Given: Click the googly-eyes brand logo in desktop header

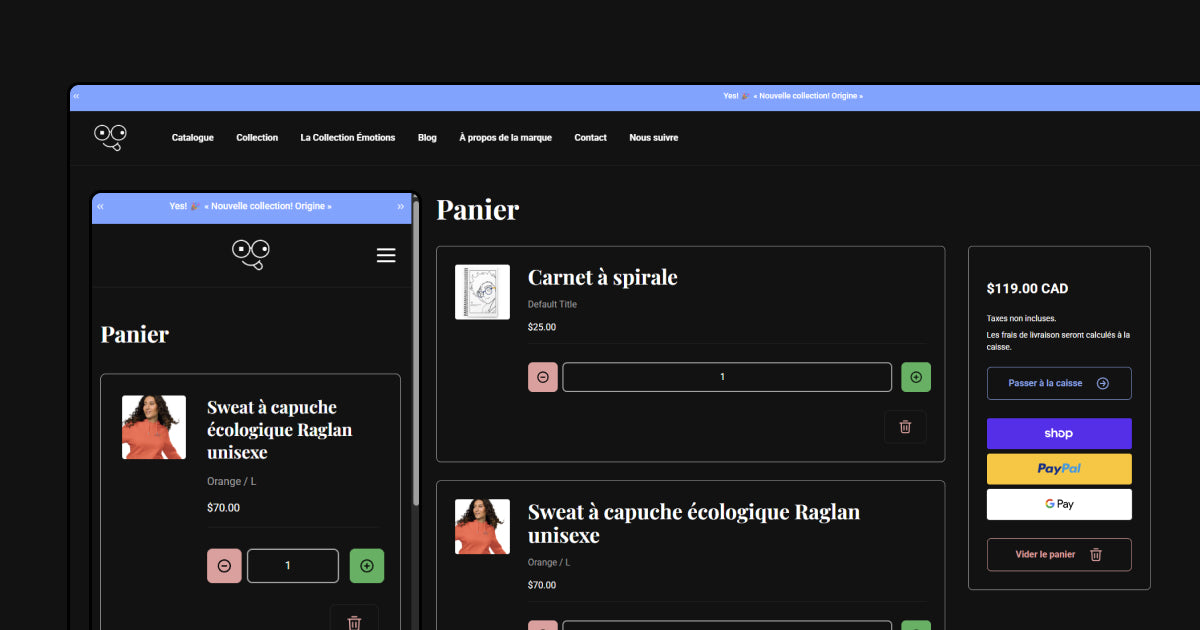Looking at the screenshot, I should pyautogui.click(x=110, y=137).
